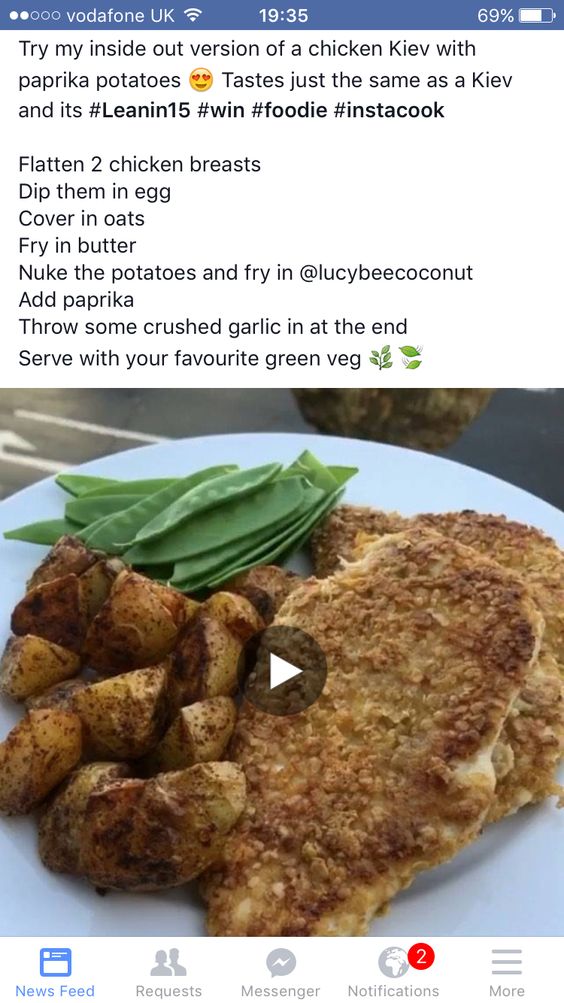Play the chicken Kiev video
This screenshot has width=564, height=1003.
(283, 670)
